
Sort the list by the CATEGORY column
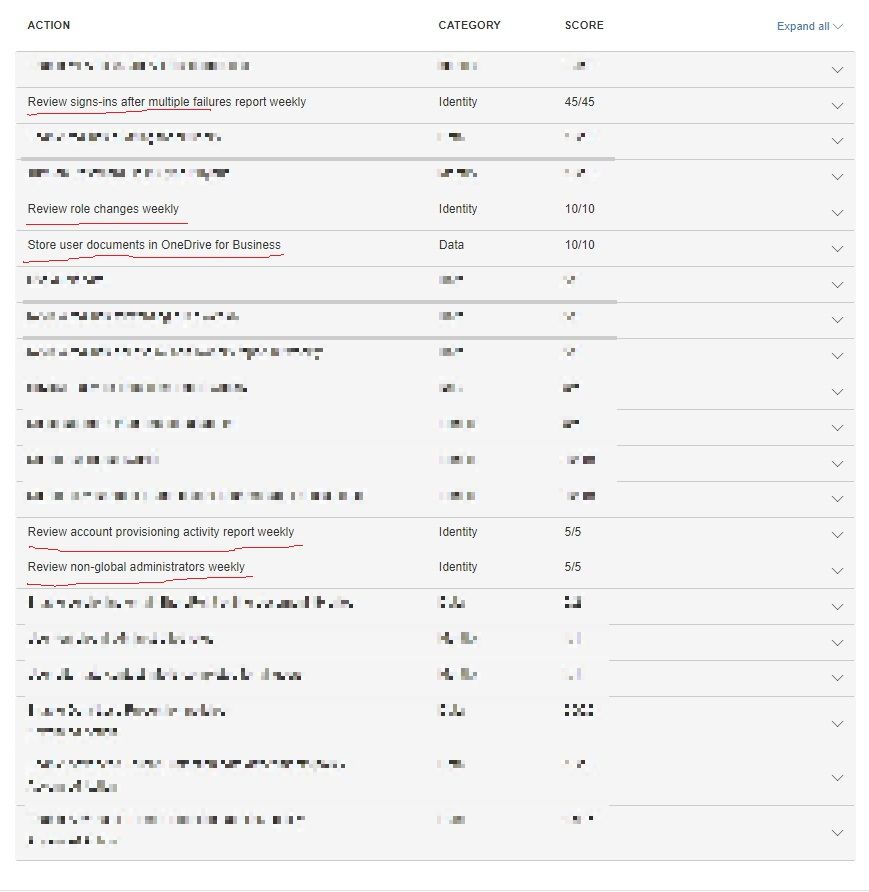[468, 26]
